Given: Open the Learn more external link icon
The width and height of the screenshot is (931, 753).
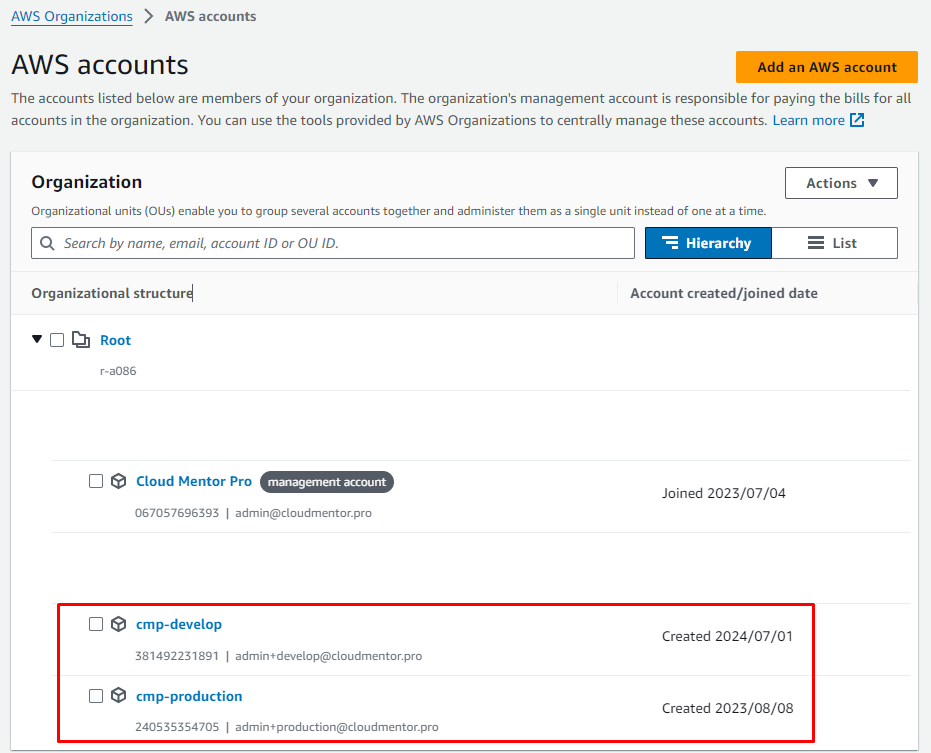Looking at the screenshot, I should (857, 120).
